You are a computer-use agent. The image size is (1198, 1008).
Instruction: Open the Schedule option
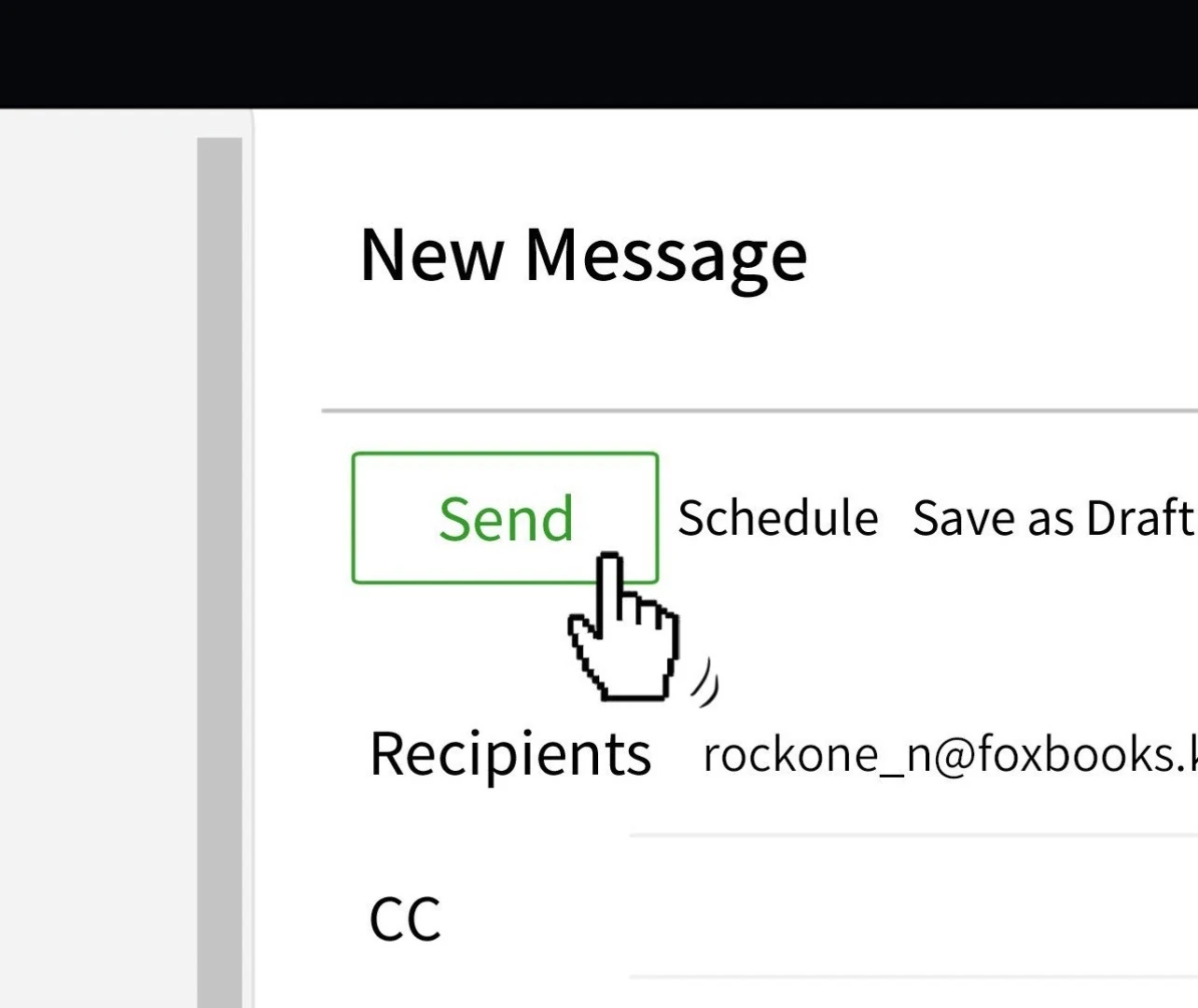coord(777,518)
